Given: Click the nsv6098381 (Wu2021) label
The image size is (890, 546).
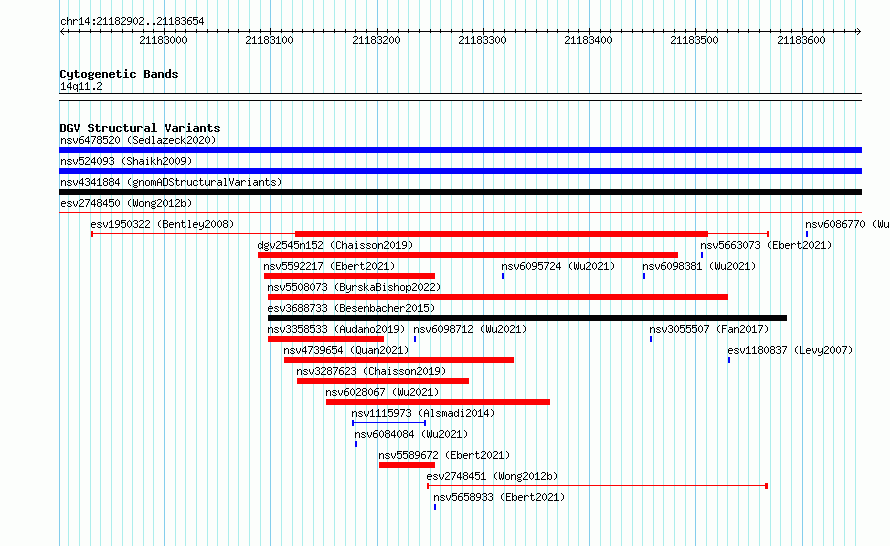Looking at the screenshot, I should tap(699, 266).
